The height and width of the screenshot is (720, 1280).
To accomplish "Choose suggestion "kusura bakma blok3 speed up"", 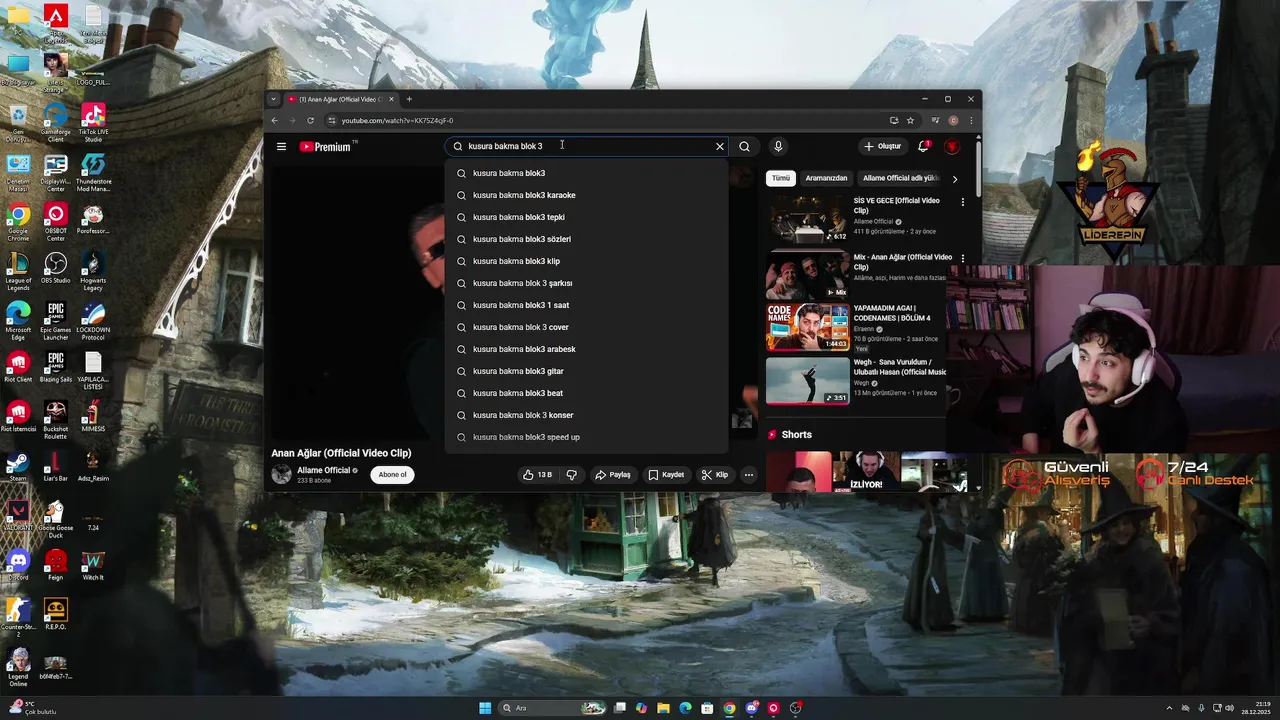I will tap(587, 437).
